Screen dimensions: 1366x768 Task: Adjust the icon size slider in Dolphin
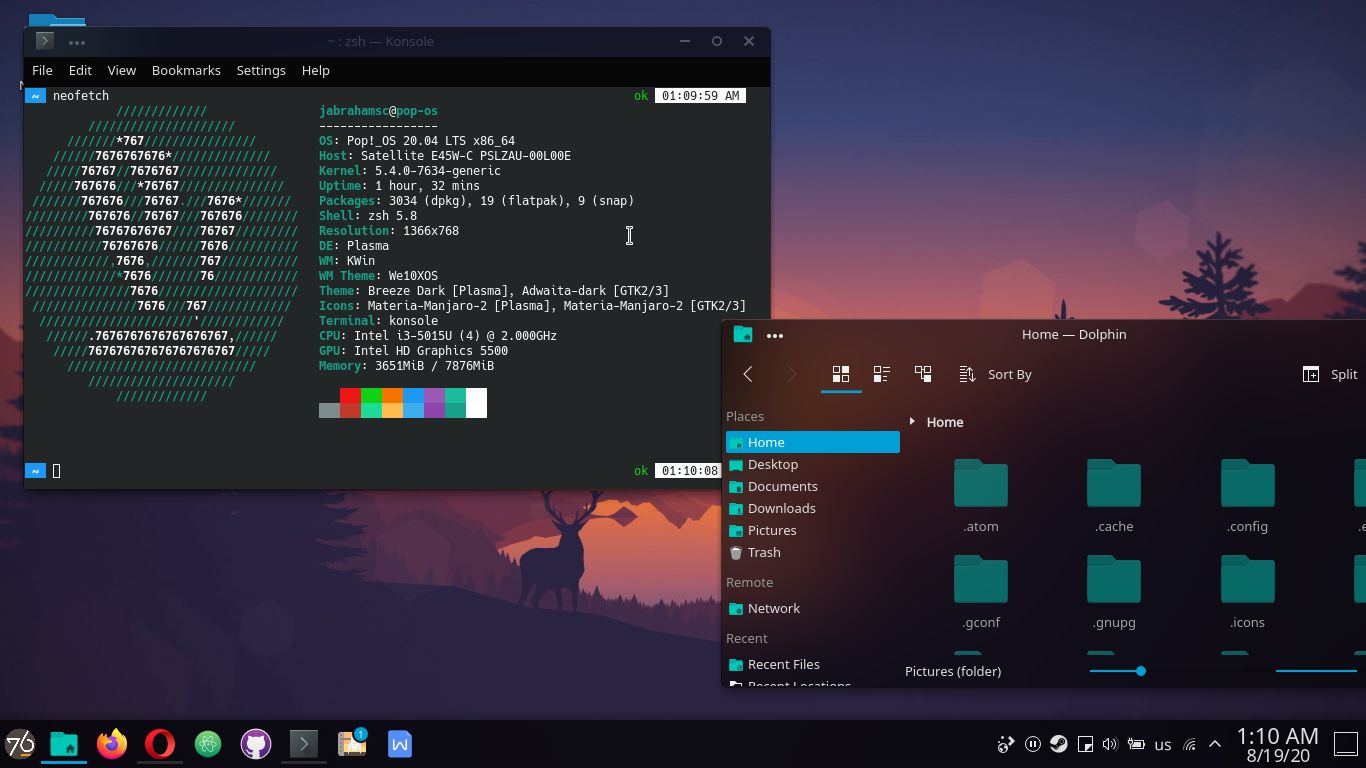[1143, 671]
